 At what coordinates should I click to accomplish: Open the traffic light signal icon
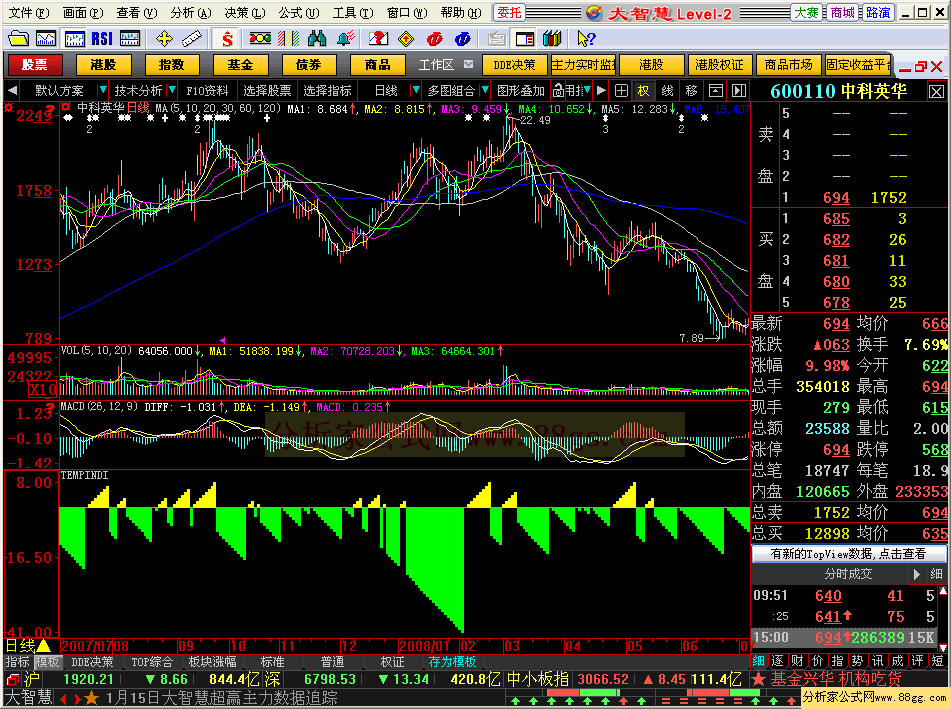pyautogui.click(x=260, y=39)
